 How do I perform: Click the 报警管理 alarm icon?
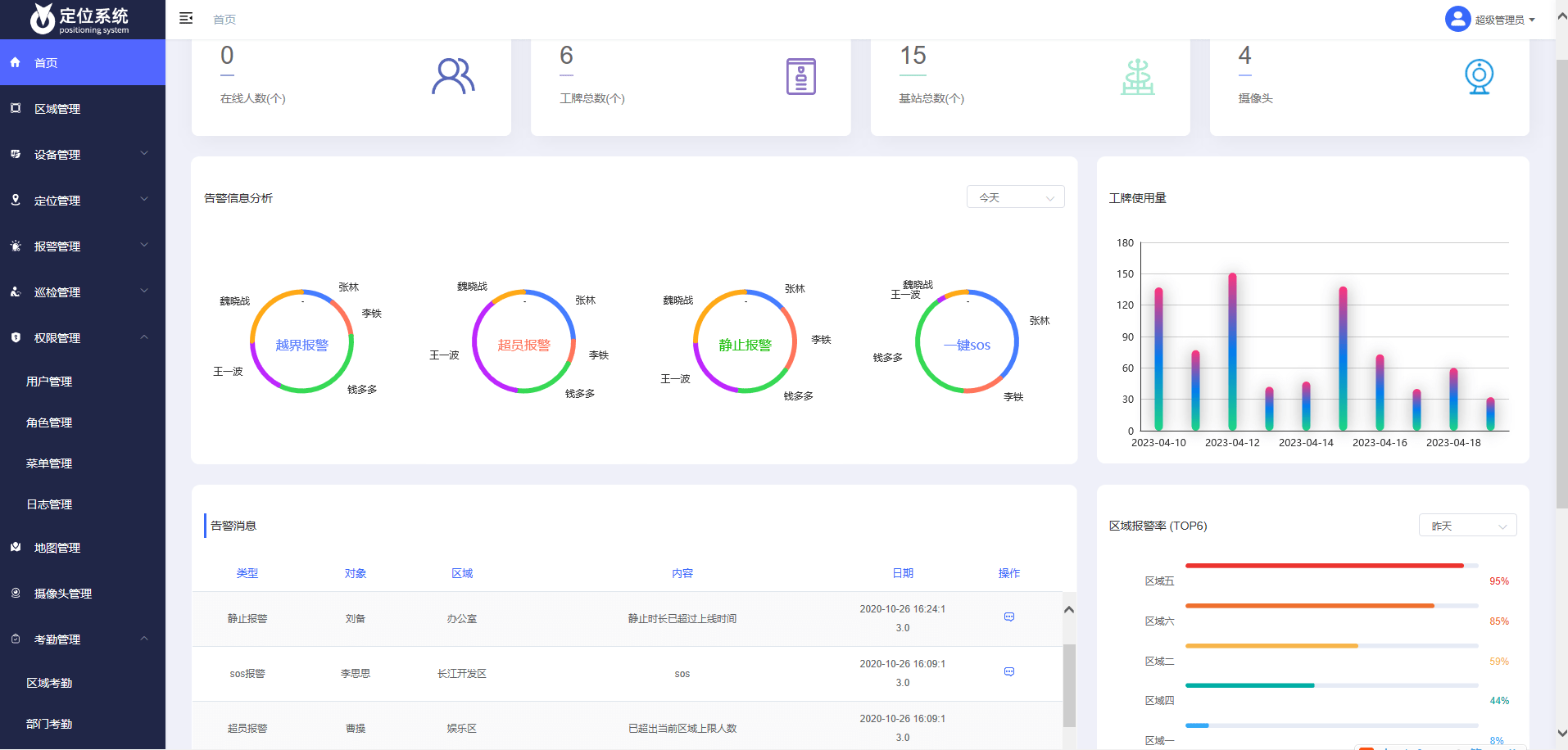point(15,246)
